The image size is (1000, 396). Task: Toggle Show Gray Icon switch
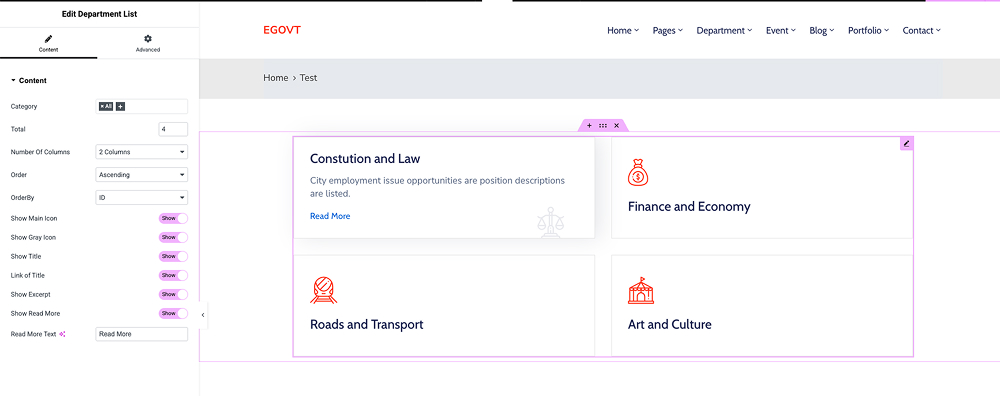[173, 237]
